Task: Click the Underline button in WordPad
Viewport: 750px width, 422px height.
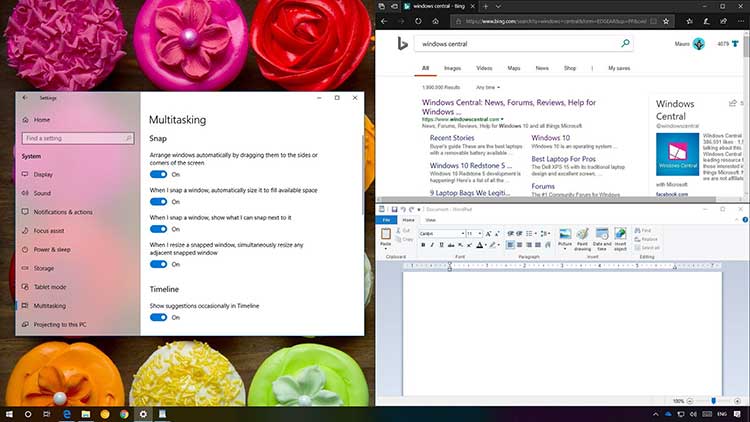Action: point(441,245)
